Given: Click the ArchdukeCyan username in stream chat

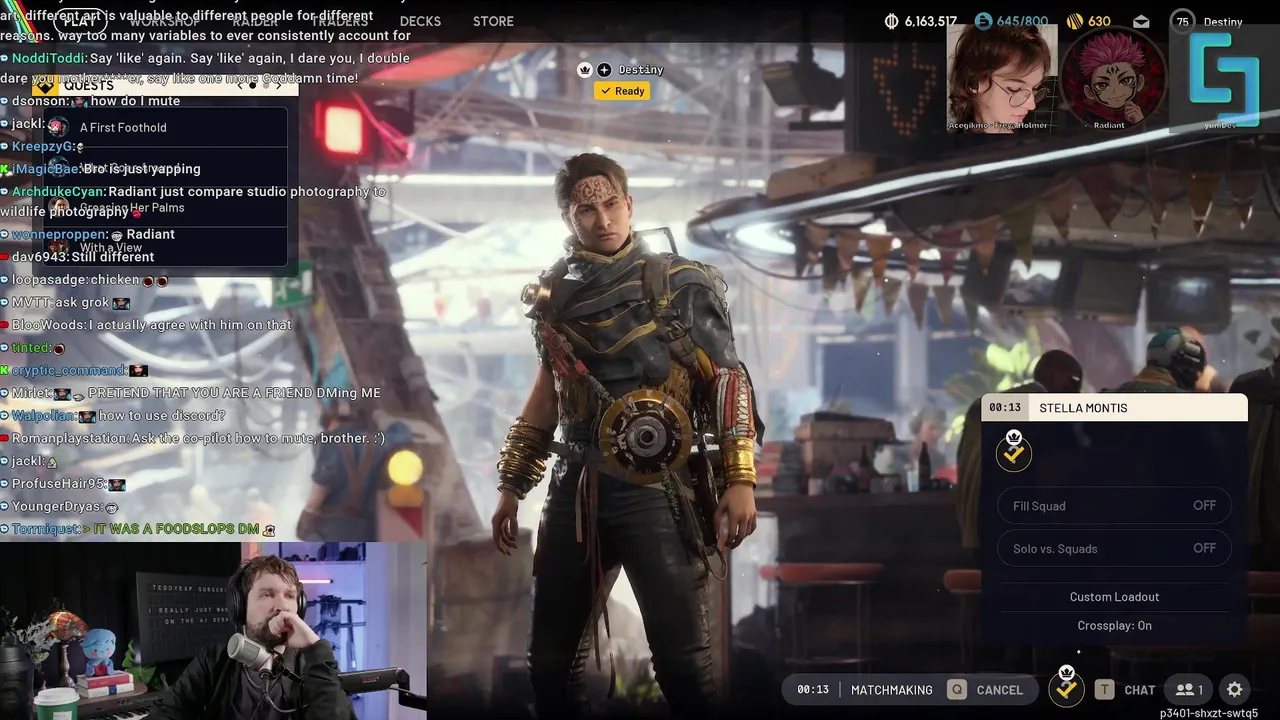Looking at the screenshot, I should click(x=56, y=191).
